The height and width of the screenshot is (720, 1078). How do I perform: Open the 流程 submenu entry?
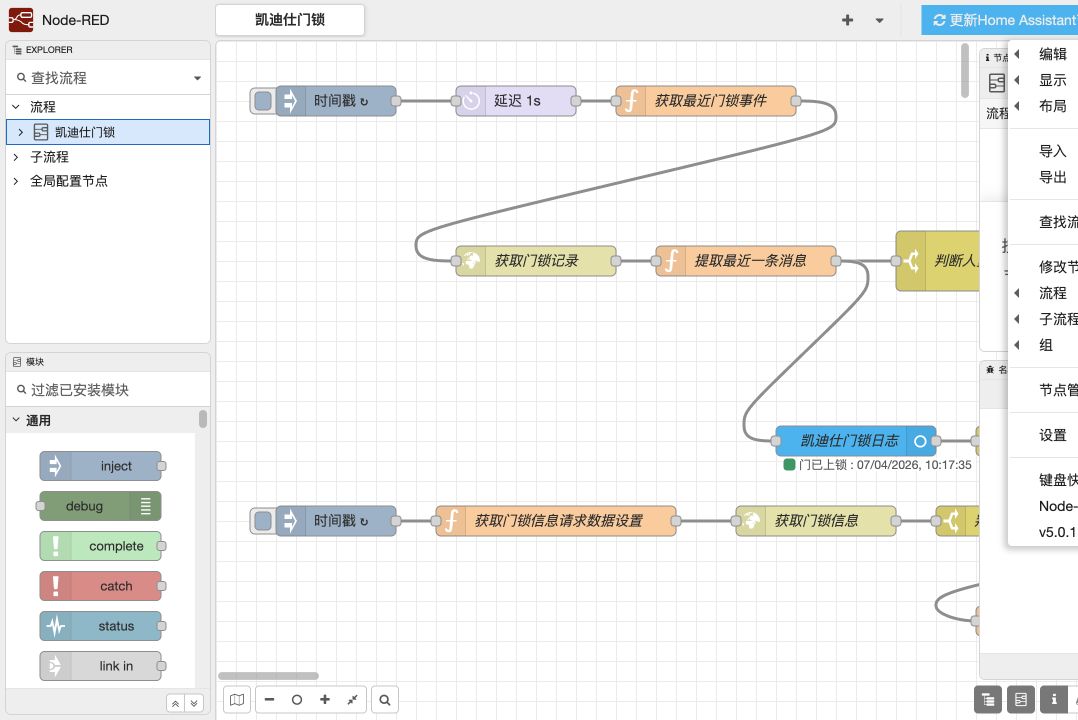coord(1043,293)
